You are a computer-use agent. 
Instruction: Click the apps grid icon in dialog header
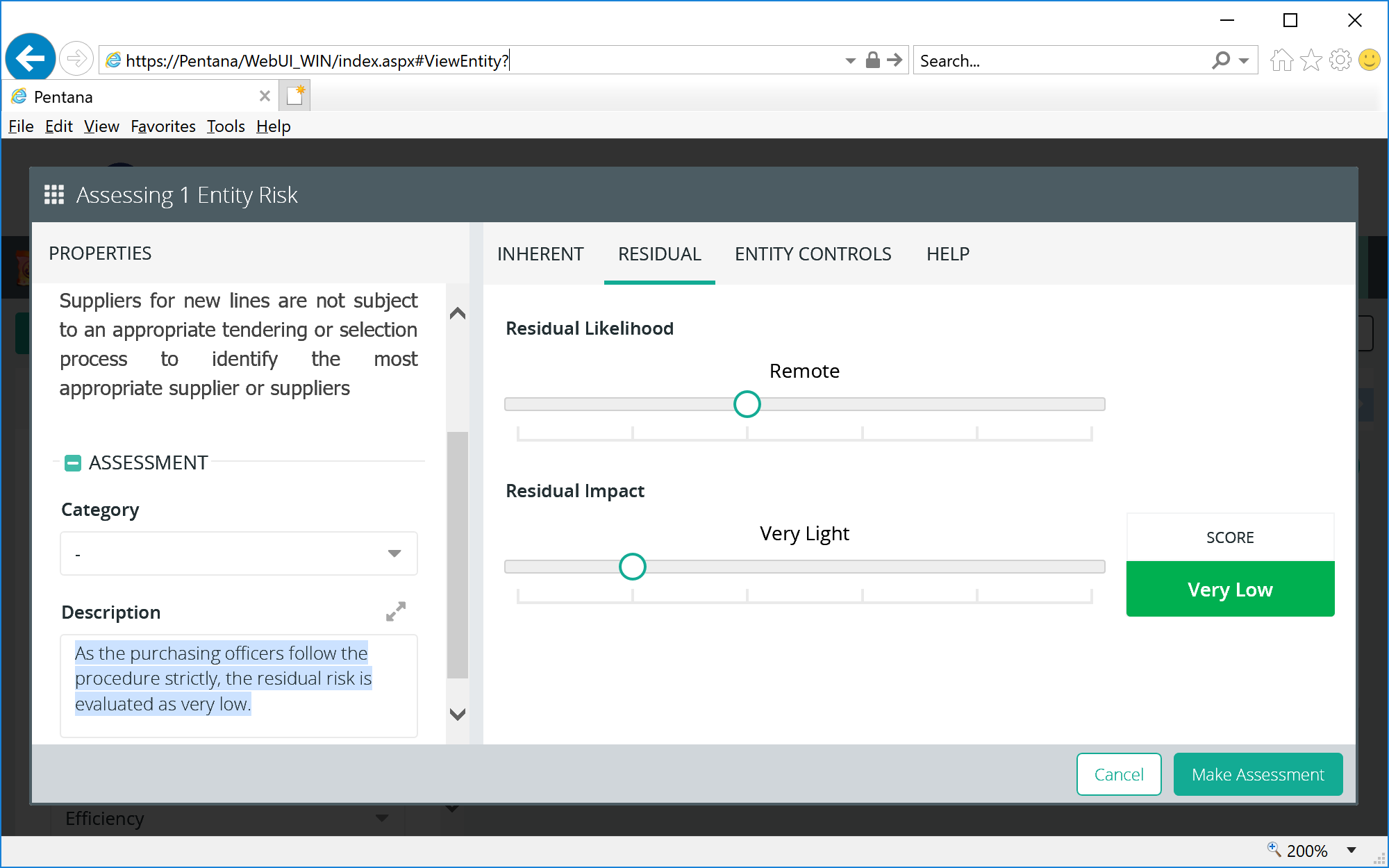(54, 194)
